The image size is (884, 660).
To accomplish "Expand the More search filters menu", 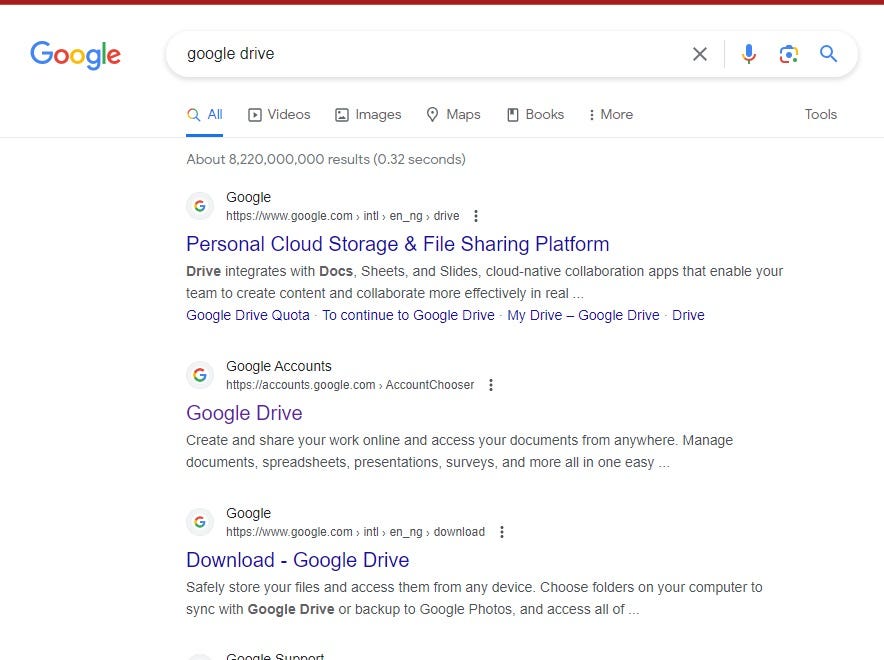I will (611, 114).
